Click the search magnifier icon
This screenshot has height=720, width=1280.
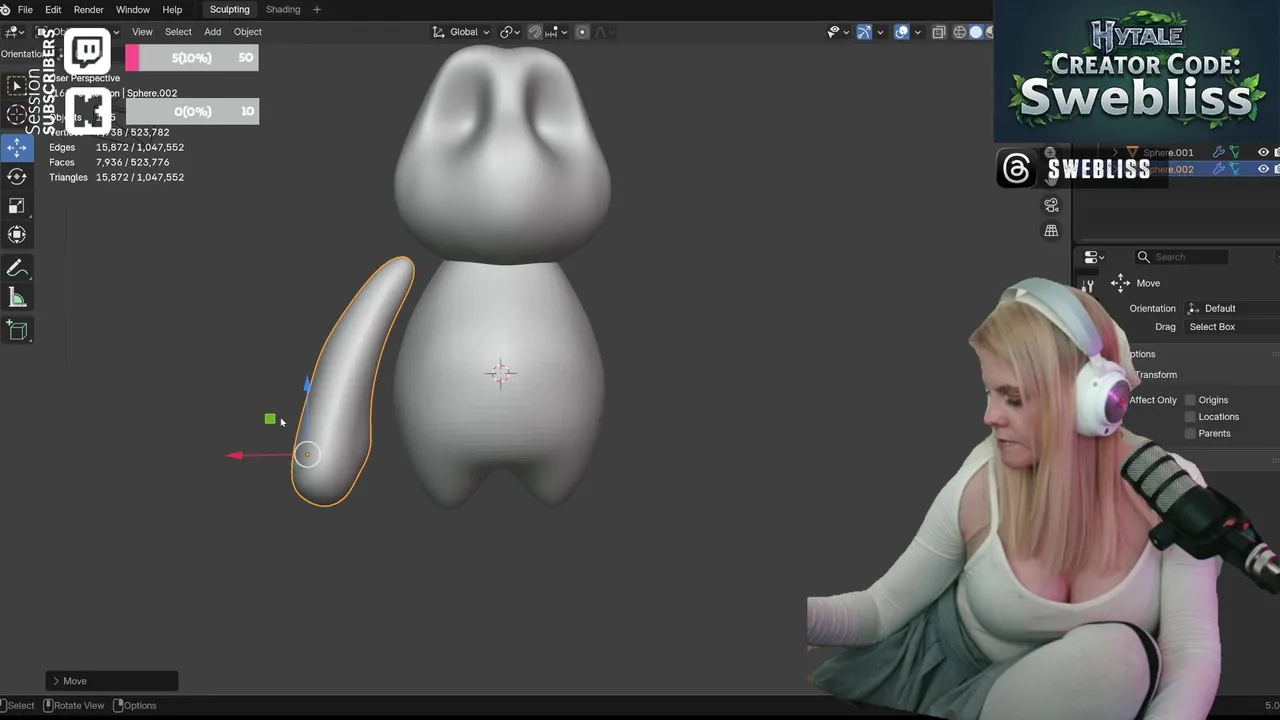(1143, 257)
